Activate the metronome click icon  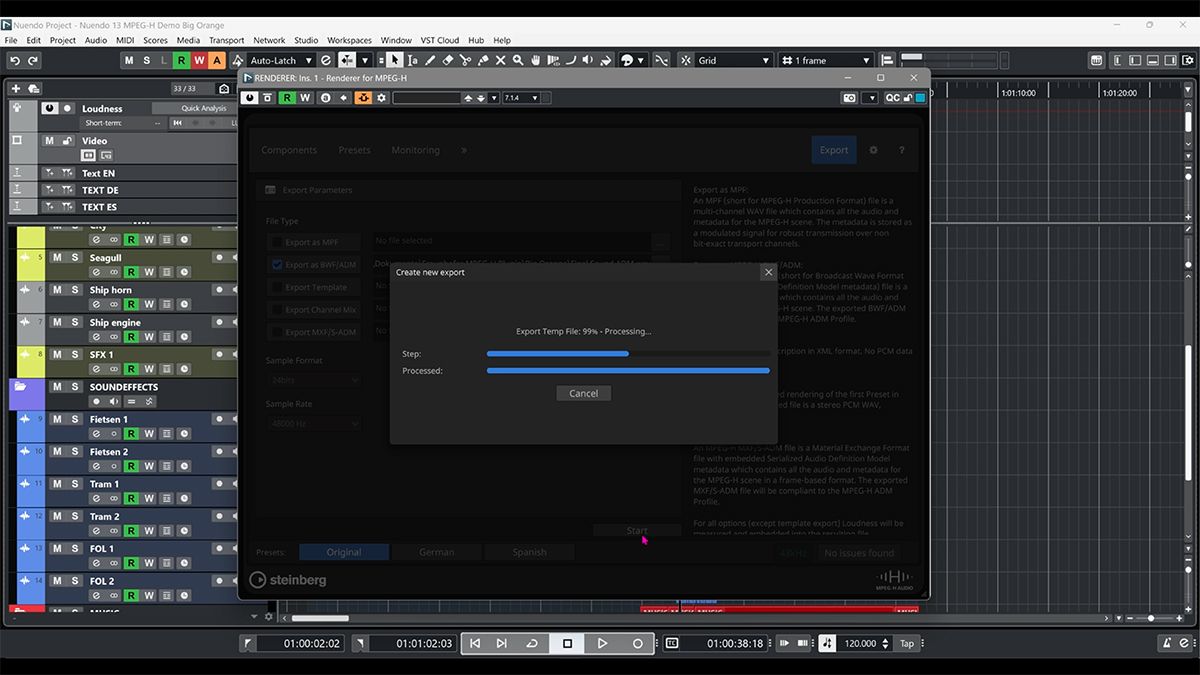tap(827, 644)
